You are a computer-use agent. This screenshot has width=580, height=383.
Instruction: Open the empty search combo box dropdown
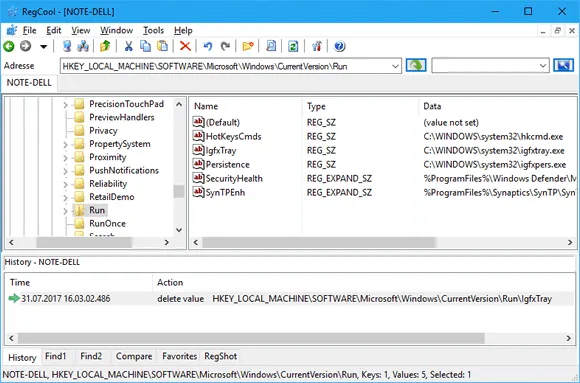coord(543,66)
